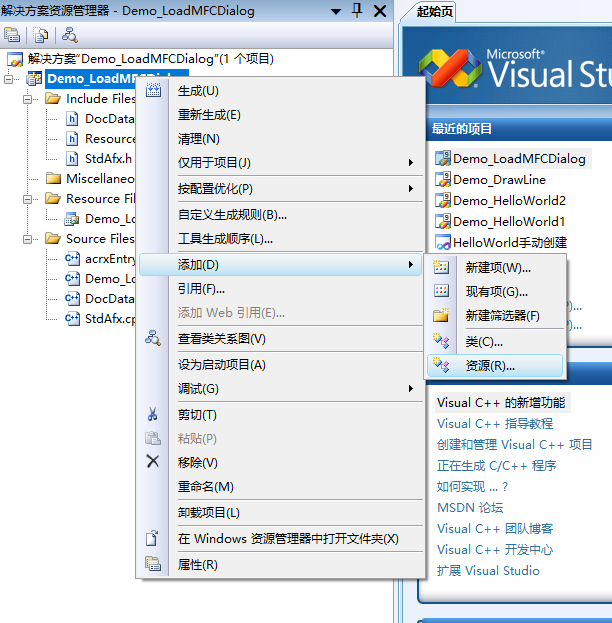This screenshot has width=612, height=623.
Task: Click the build icon next to 生成(U)
Action: [x=153, y=91]
